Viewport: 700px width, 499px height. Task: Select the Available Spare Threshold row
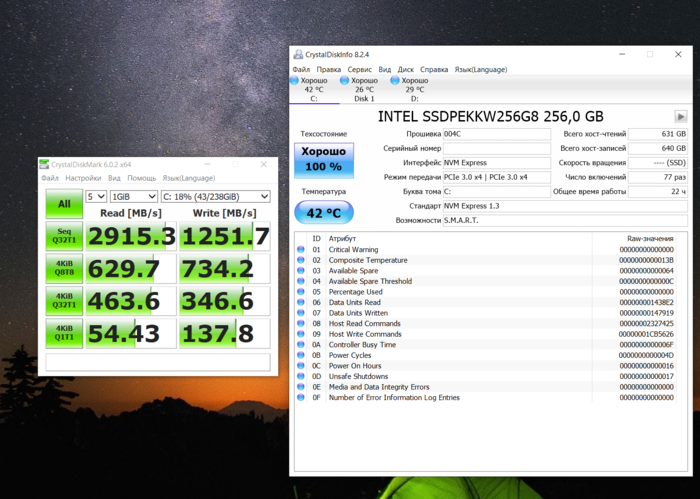click(485, 281)
